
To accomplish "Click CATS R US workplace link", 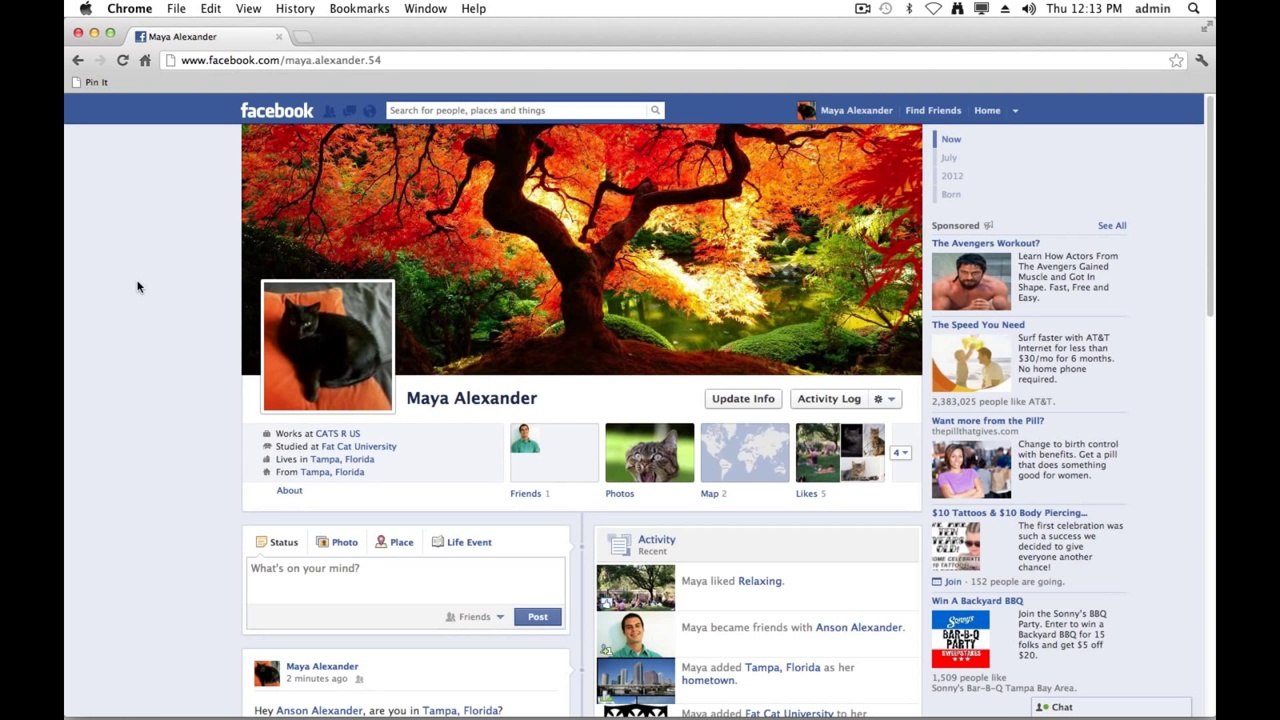I will [x=338, y=434].
